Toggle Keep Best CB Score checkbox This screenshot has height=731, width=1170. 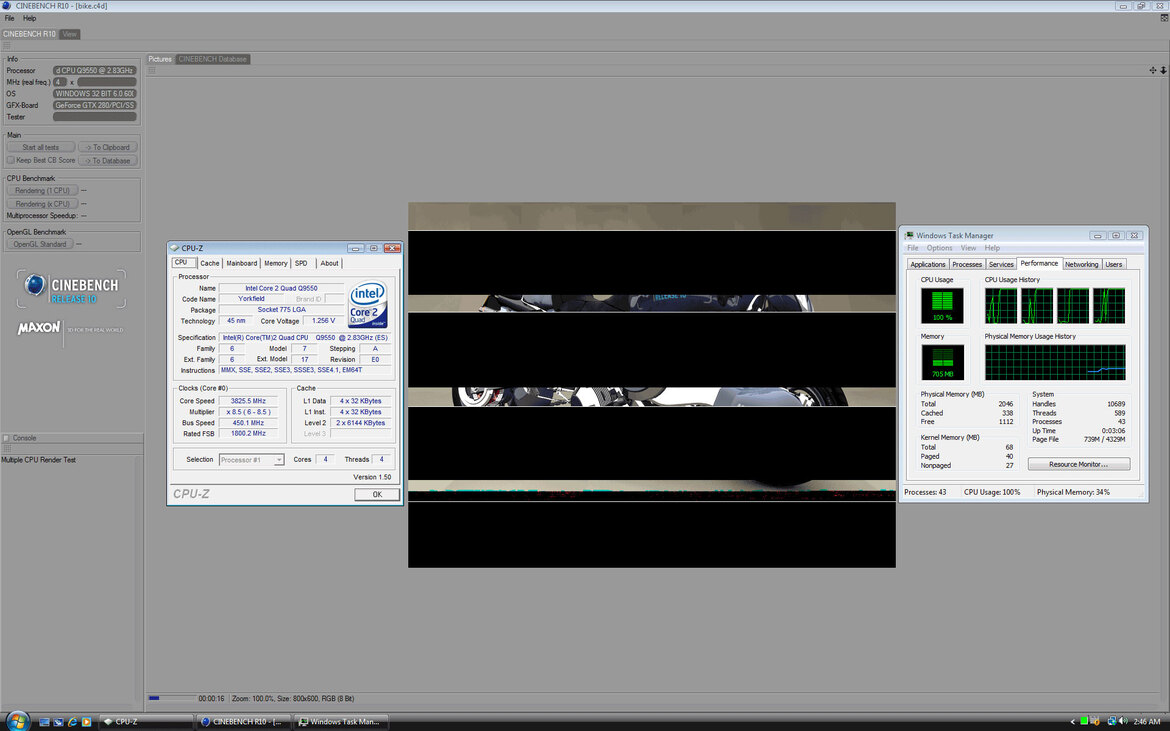10,160
